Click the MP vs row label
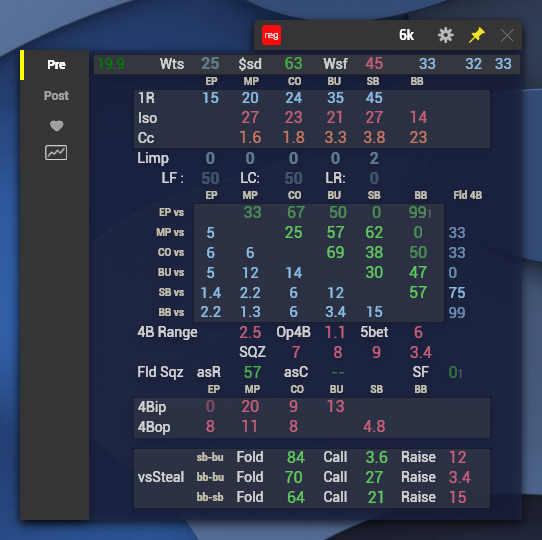Image resolution: width=542 pixels, height=540 pixels. 170,232
